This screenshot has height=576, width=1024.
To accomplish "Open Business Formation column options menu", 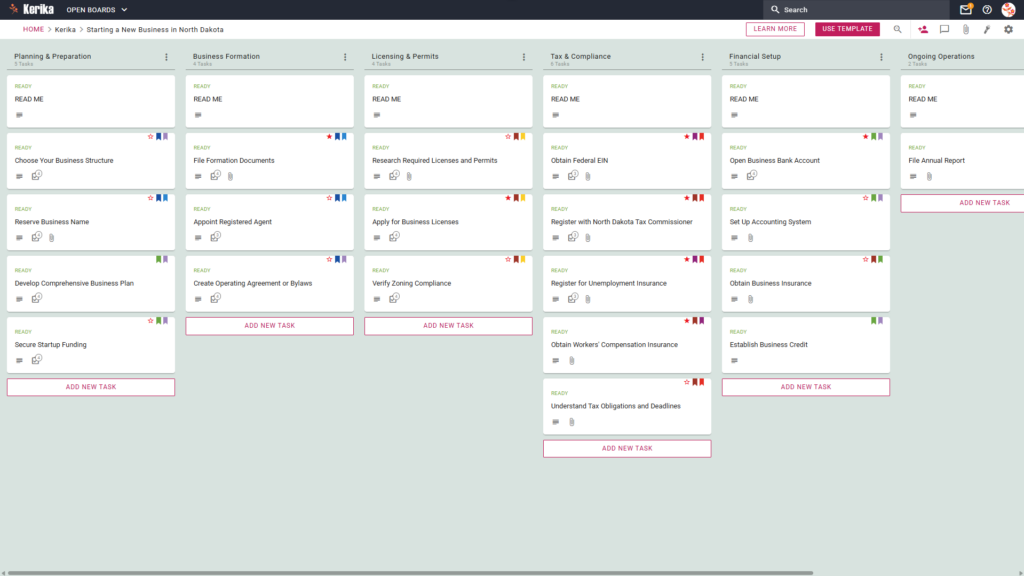I will click(345, 57).
